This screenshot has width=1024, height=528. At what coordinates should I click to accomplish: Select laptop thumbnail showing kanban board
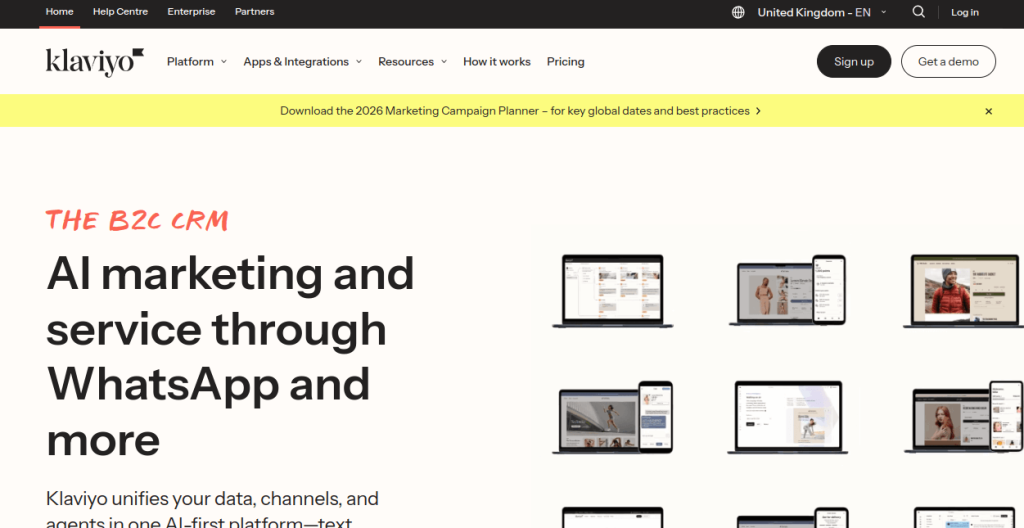pyautogui.click(x=613, y=291)
